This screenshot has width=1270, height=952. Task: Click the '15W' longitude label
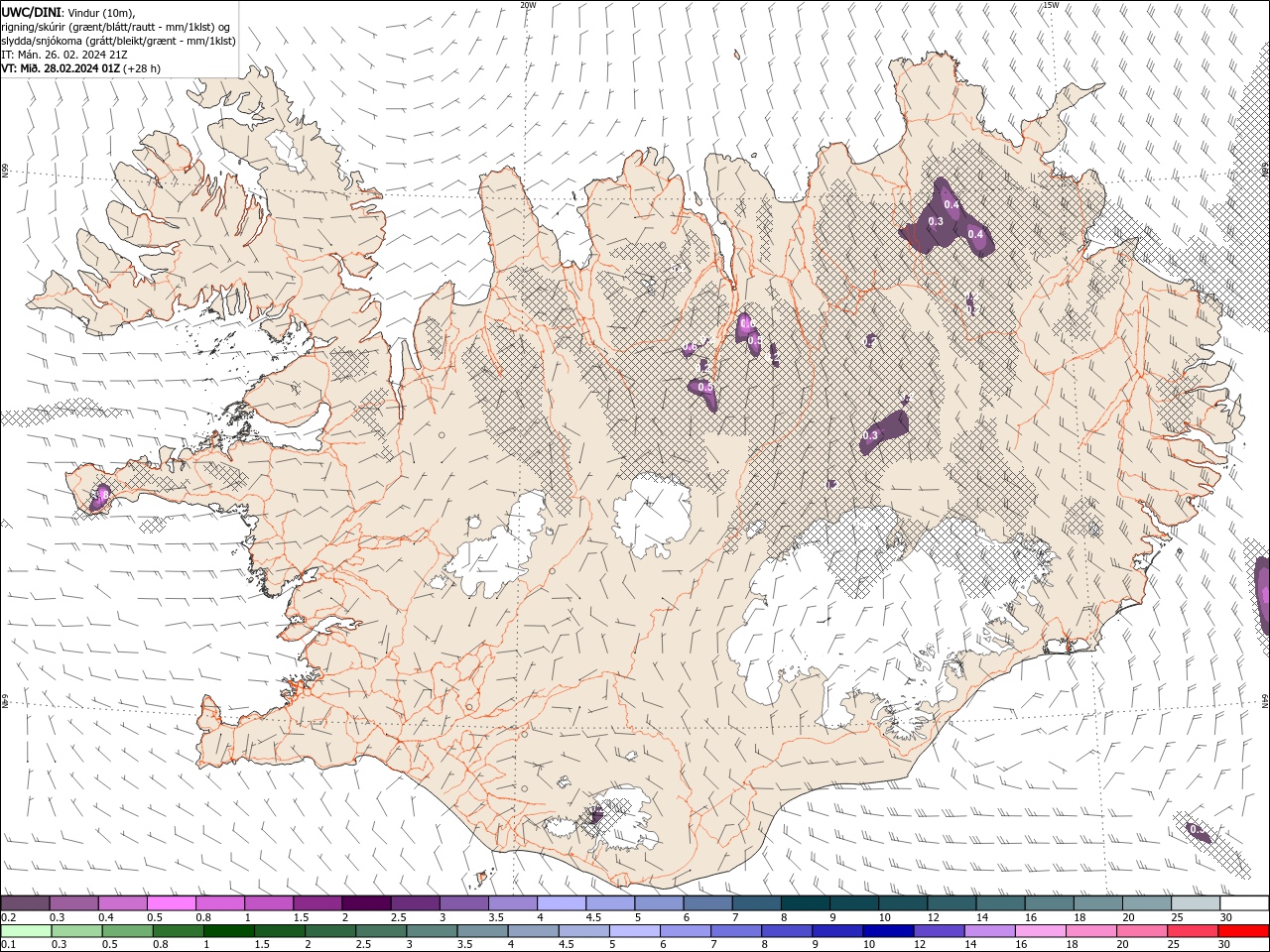click(x=1051, y=5)
